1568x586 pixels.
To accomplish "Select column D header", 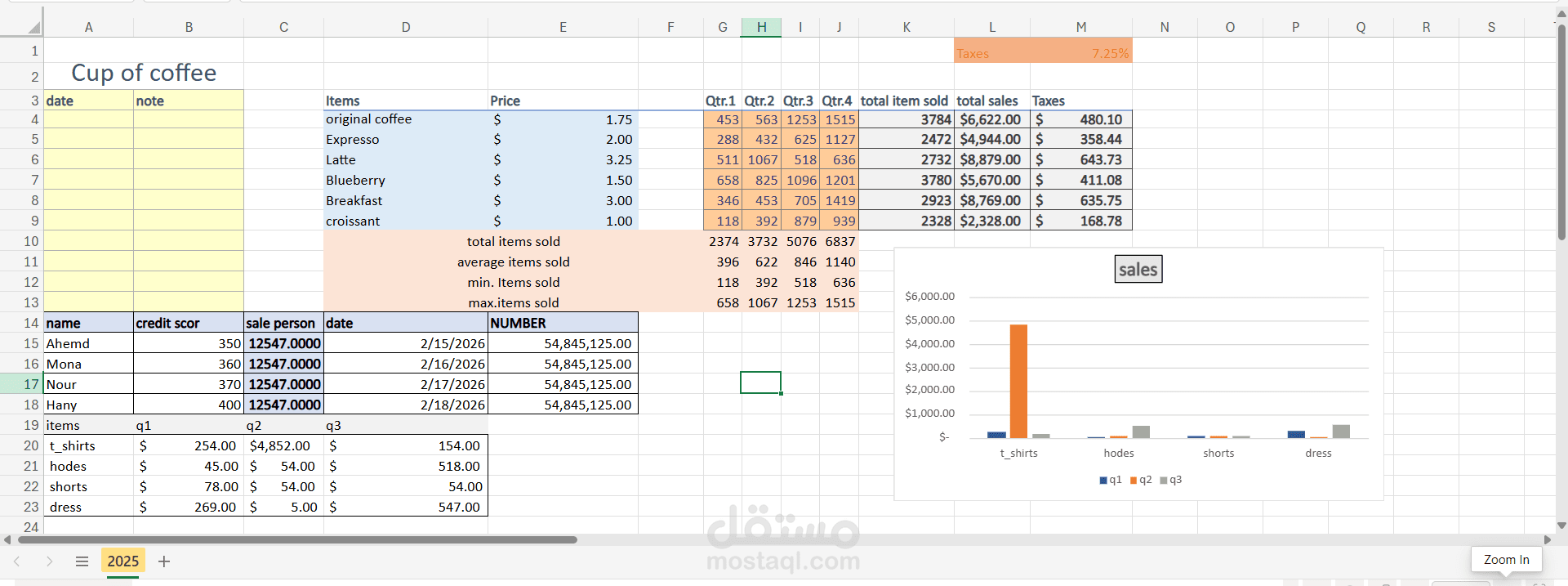I will click(406, 27).
